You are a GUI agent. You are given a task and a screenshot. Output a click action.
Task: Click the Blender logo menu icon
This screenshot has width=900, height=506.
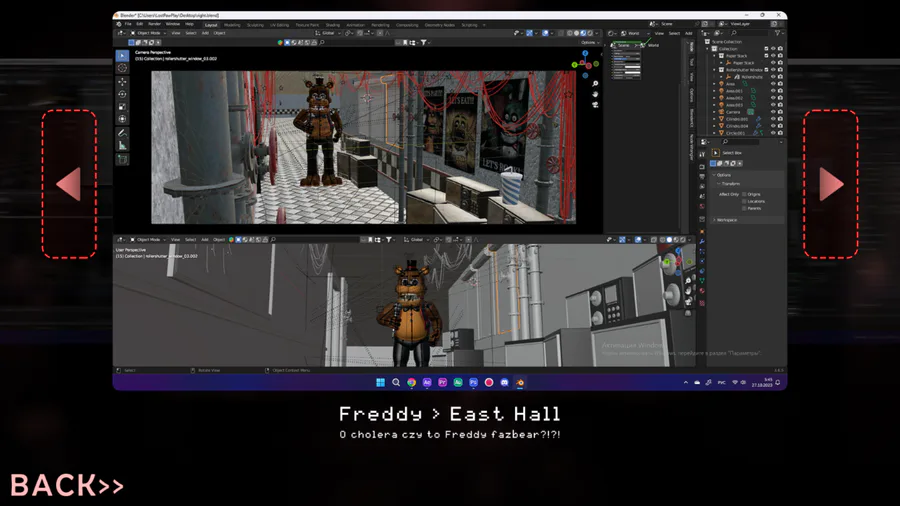coord(119,24)
